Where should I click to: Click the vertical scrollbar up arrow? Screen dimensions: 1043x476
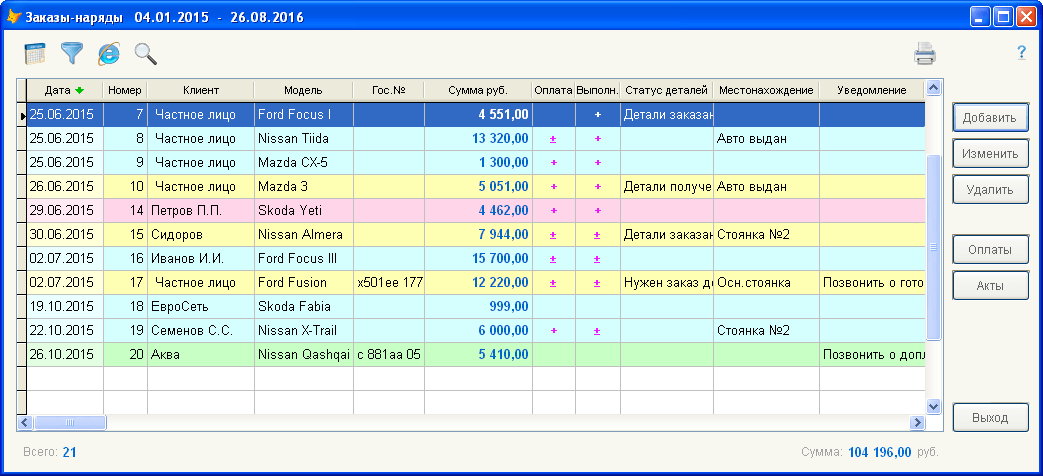click(x=933, y=88)
